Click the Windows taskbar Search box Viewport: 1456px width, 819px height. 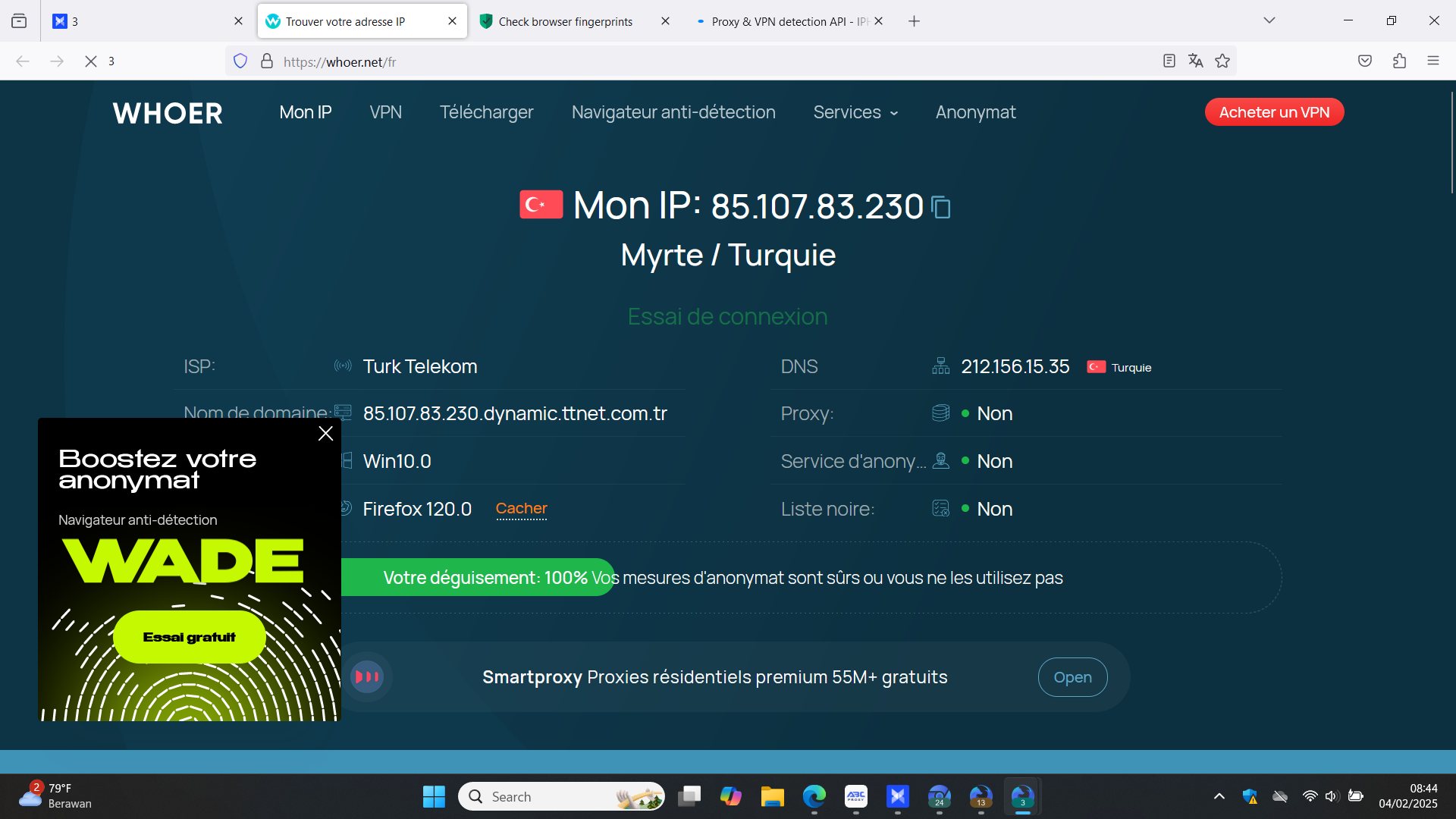tap(561, 796)
